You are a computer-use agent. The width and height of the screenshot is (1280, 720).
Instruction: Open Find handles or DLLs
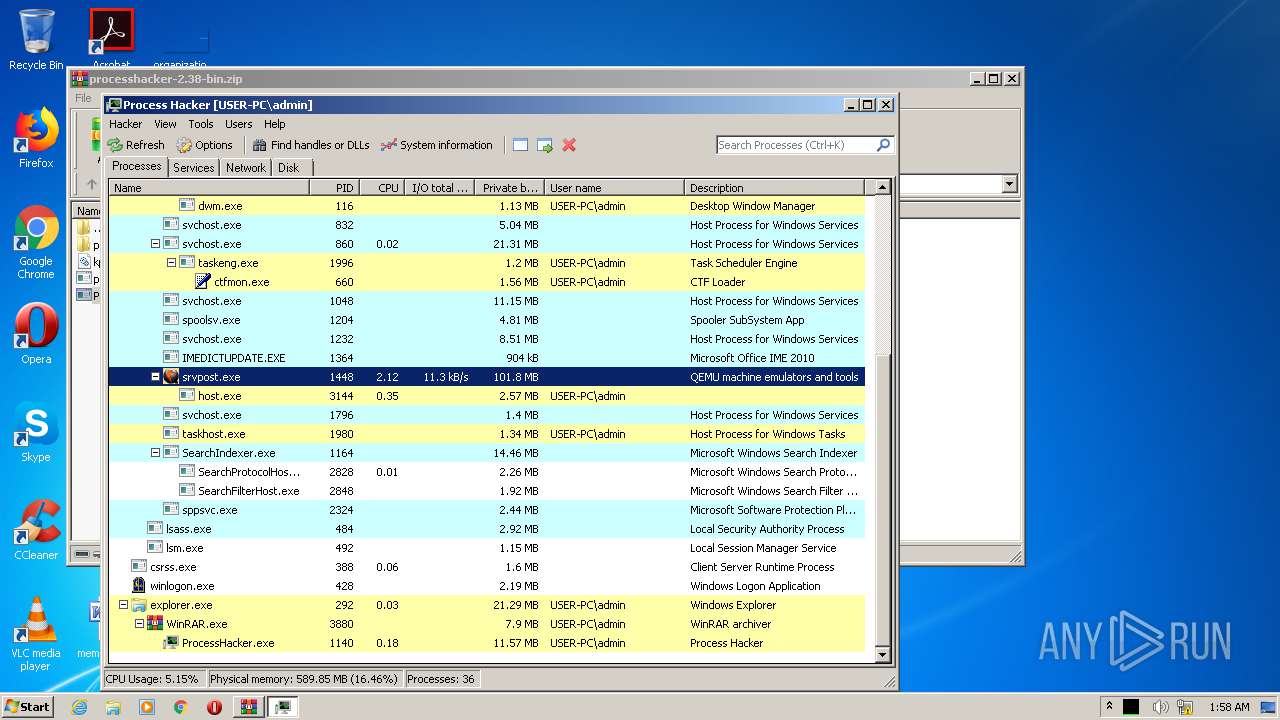point(310,145)
